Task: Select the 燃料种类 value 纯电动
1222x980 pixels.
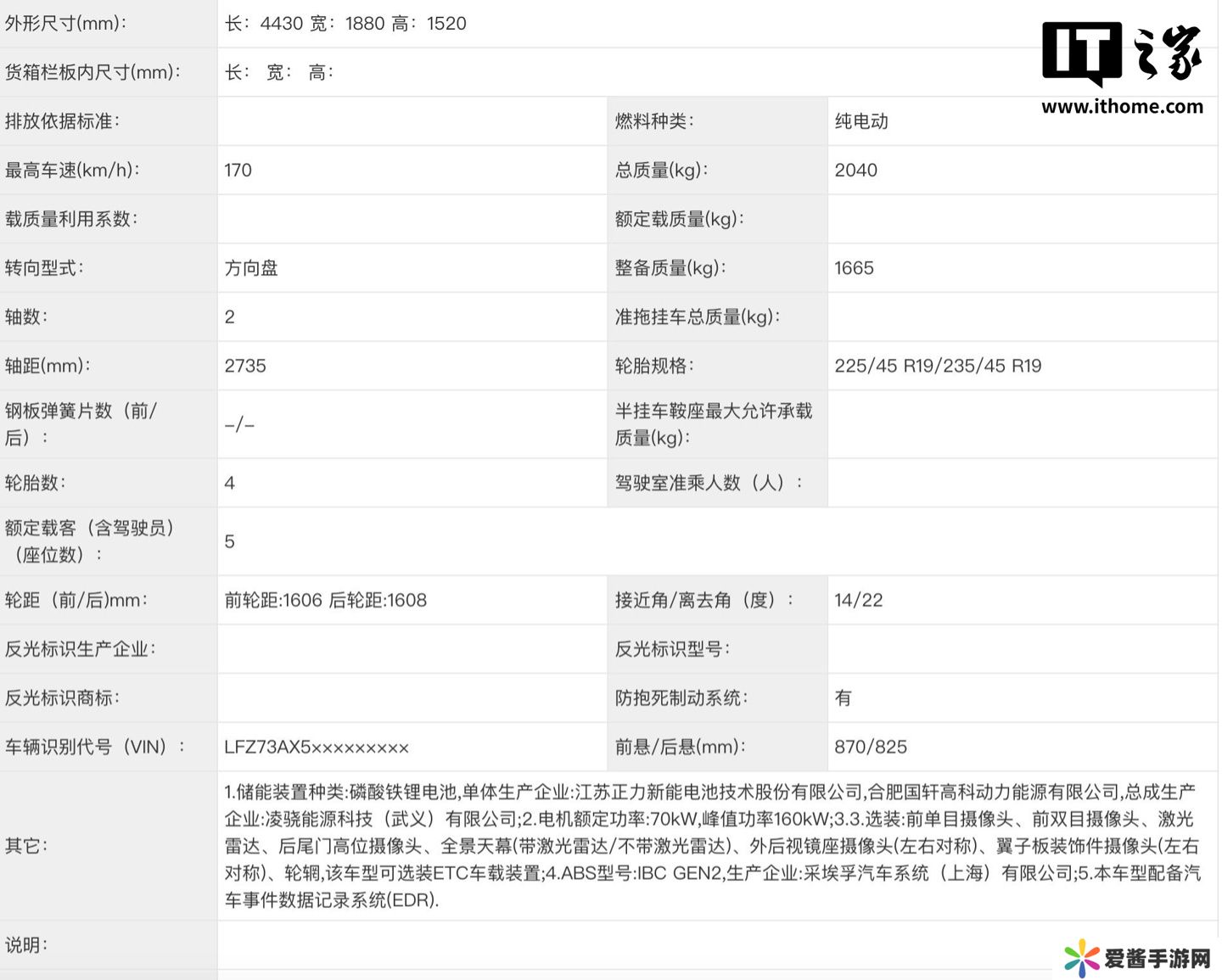Action: pos(861,121)
